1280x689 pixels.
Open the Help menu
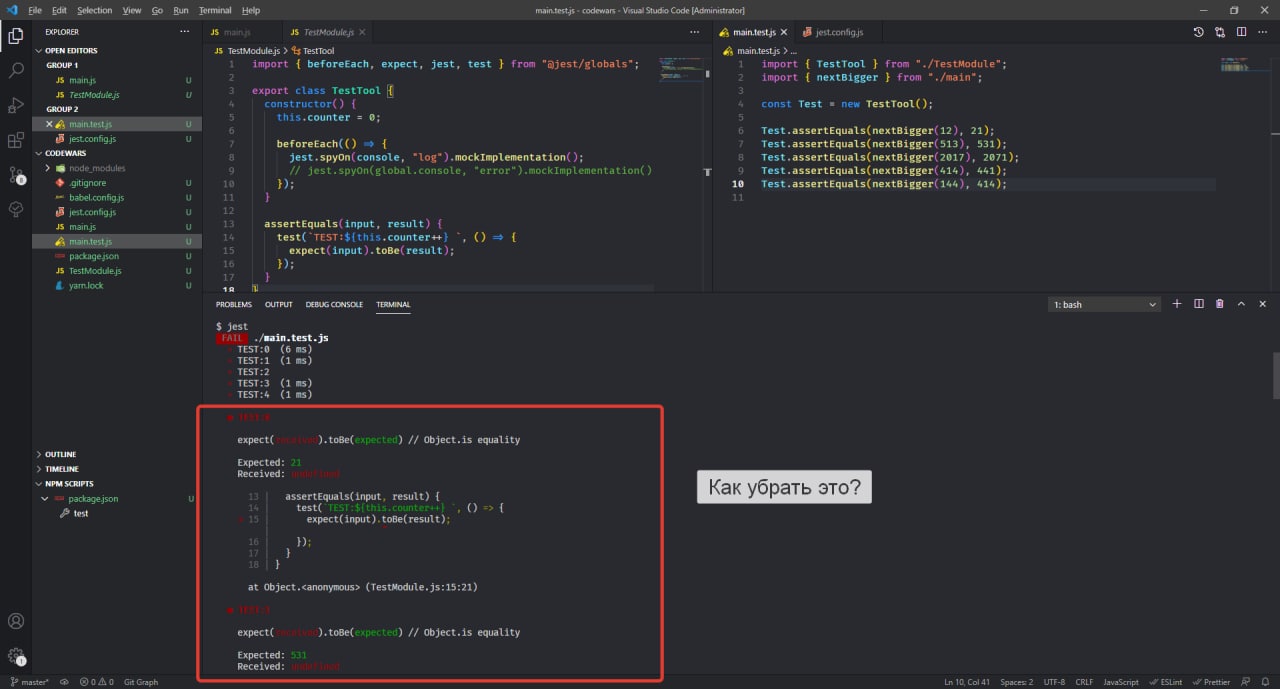[250, 10]
